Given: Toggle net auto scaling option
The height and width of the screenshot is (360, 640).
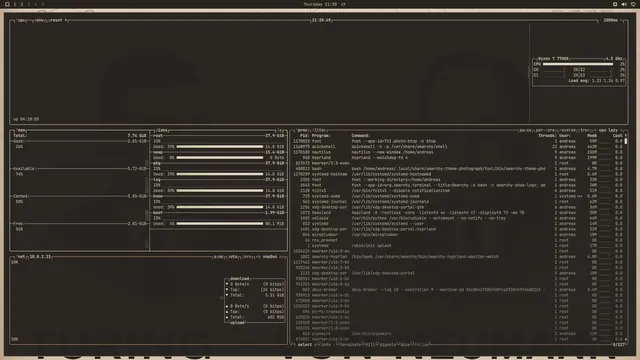Looking at the screenshot, I should (x=233, y=257).
